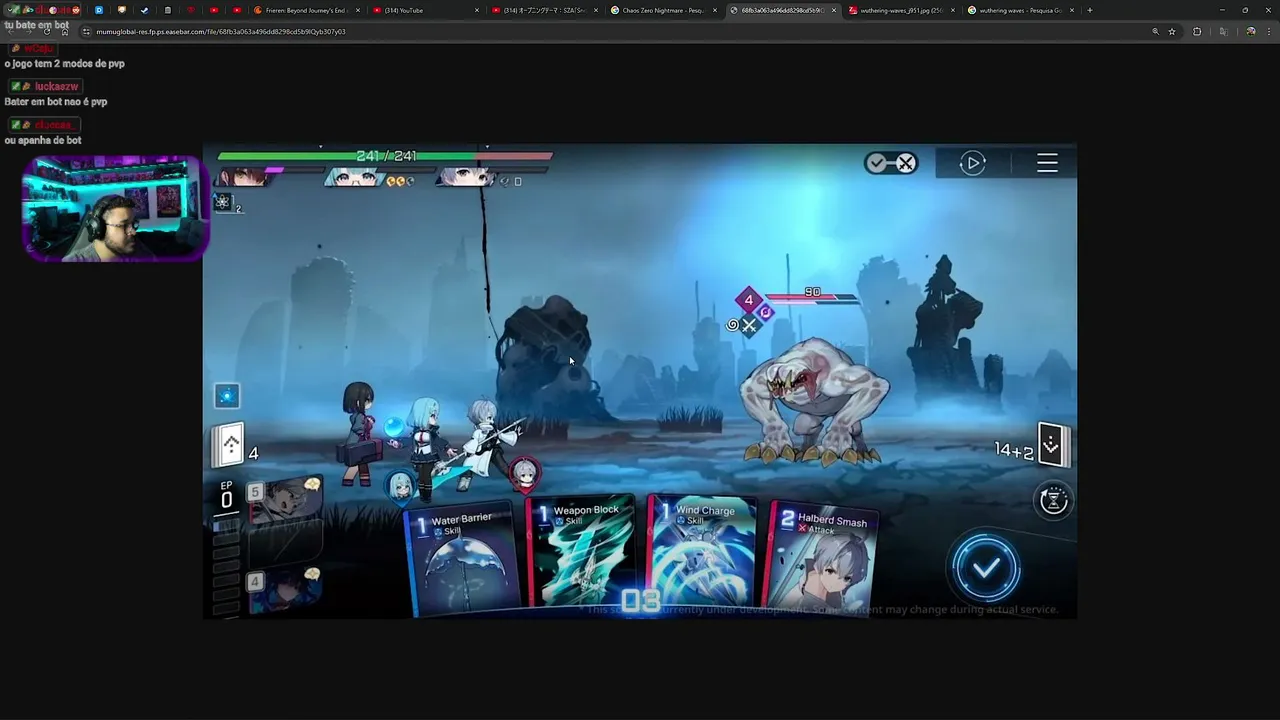Open the browser zoom magnifier icon
This screenshot has width=1280, height=720.
(1155, 31)
